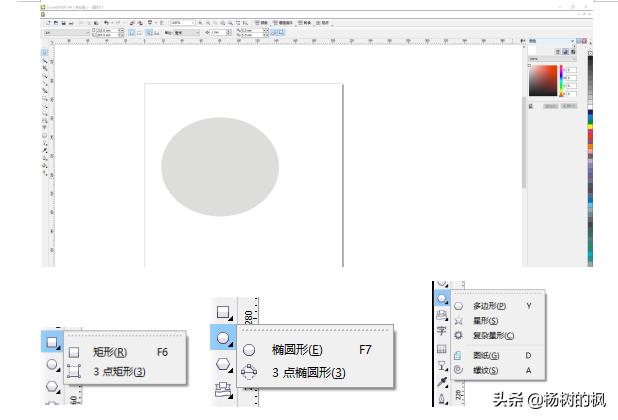Image resolution: width=618 pixels, height=420 pixels.
Task: Click basic shapes tool in right toolbox
Action: point(442,315)
